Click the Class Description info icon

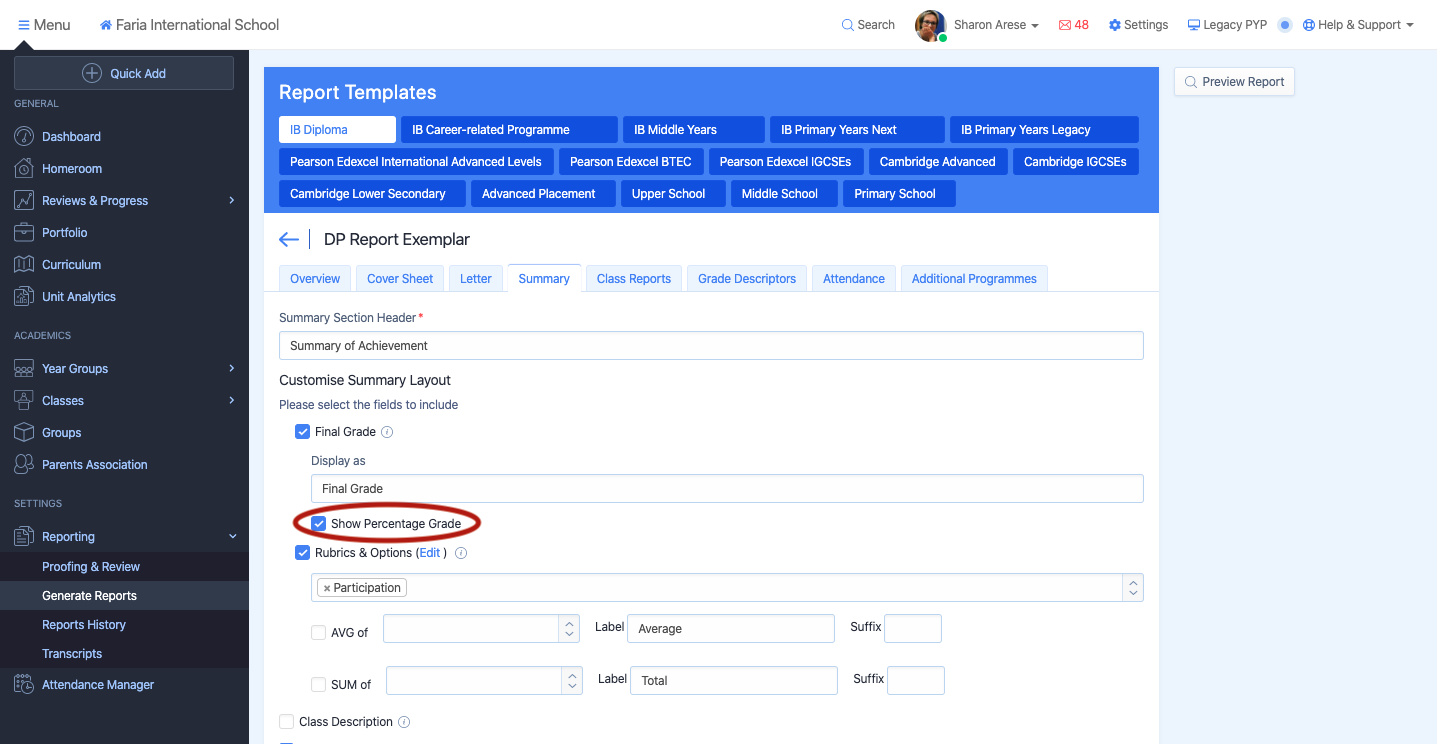coord(404,722)
